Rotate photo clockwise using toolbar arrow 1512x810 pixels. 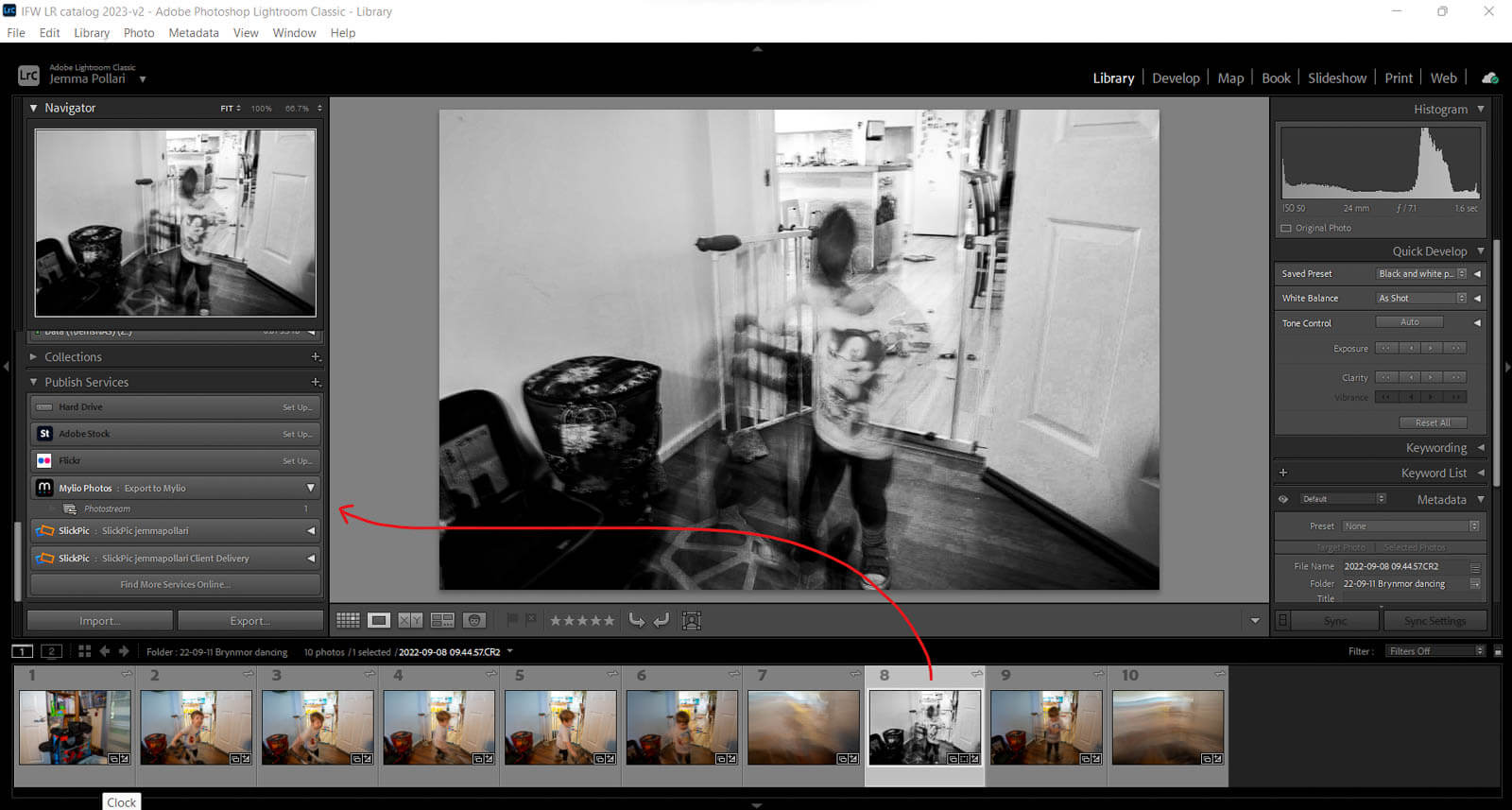click(661, 620)
